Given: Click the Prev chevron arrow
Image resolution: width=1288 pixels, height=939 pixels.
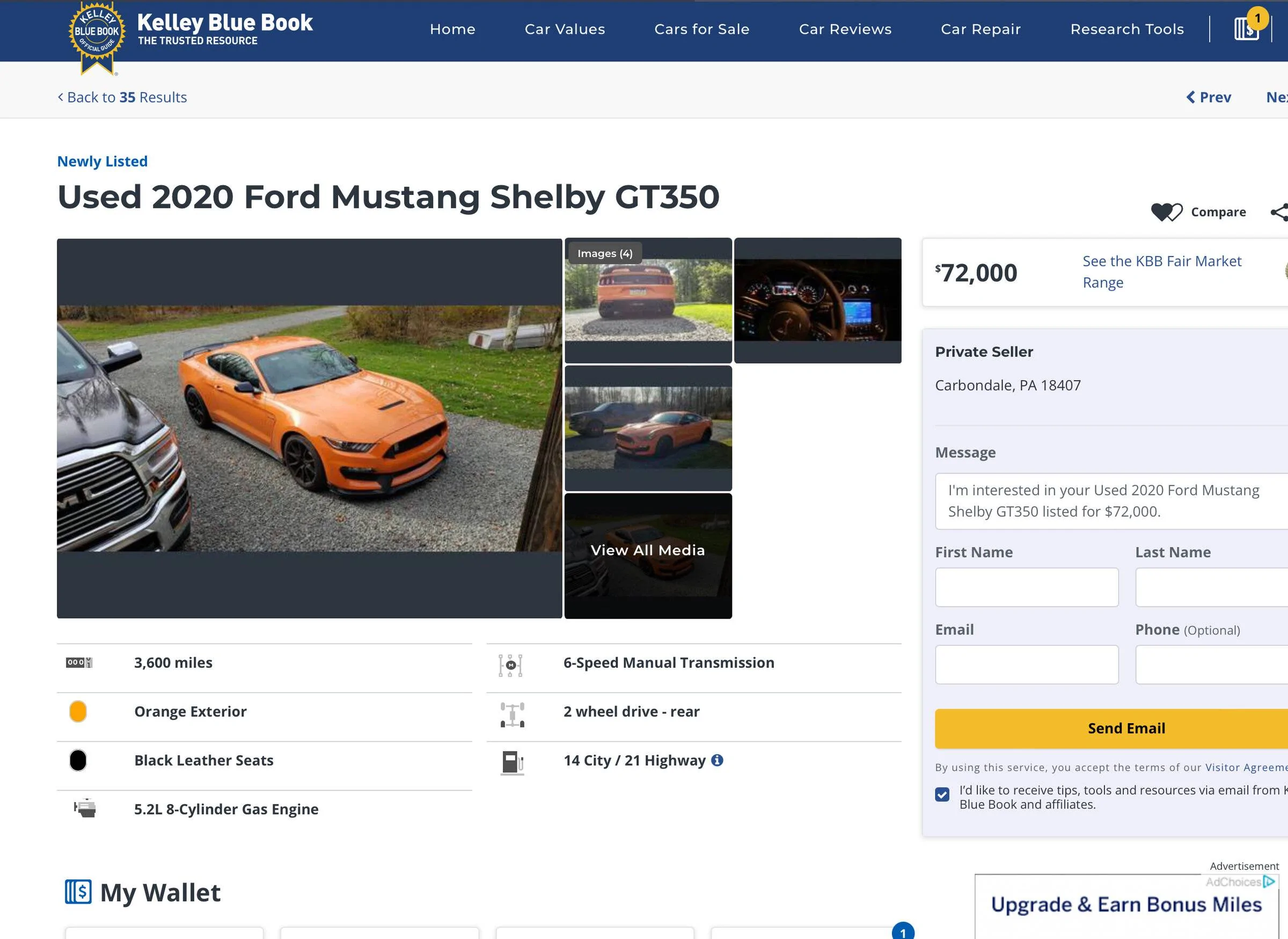Looking at the screenshot, I should (1191, 97).
